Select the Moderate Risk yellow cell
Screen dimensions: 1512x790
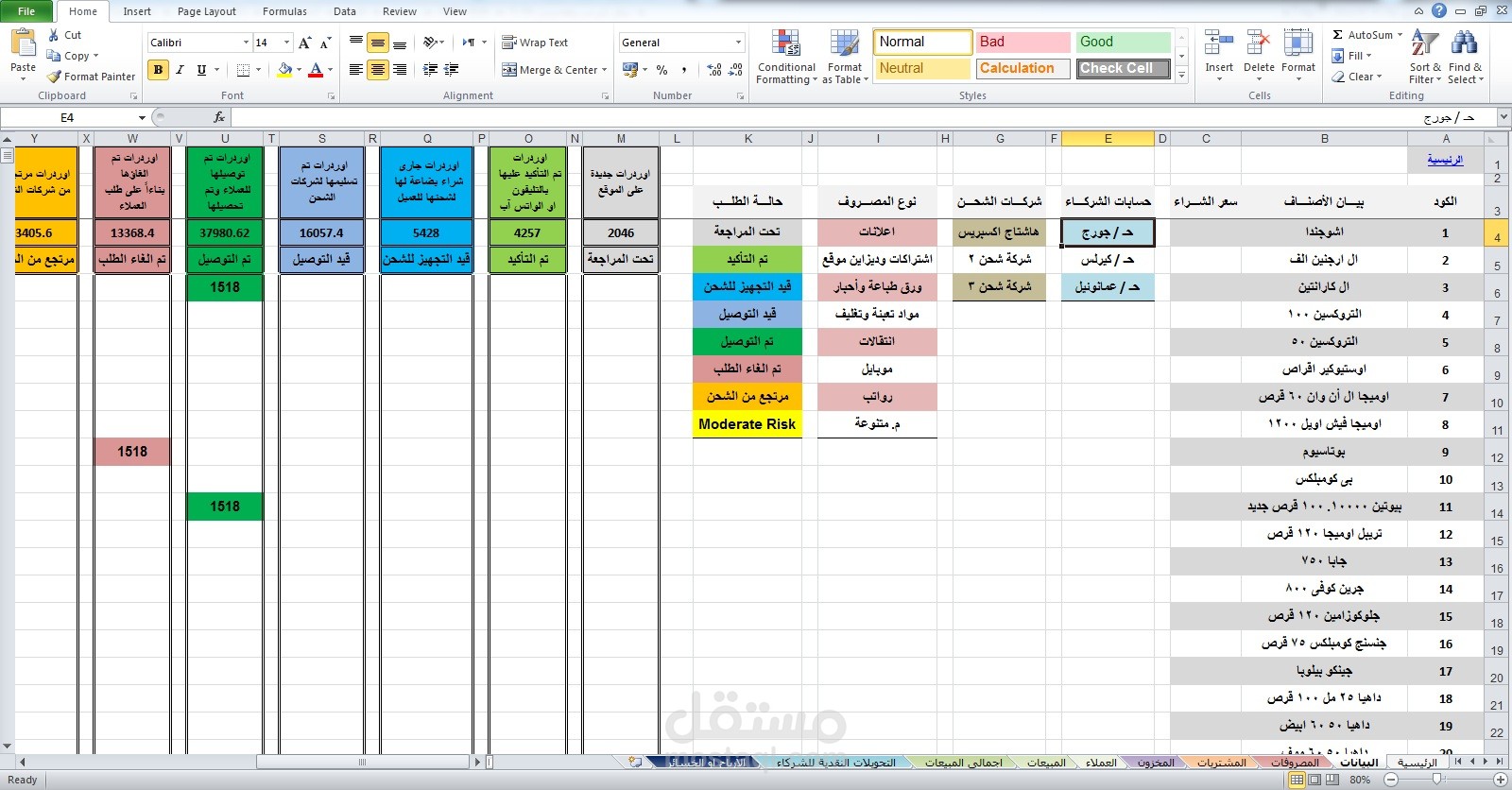[x=747, y=424]
